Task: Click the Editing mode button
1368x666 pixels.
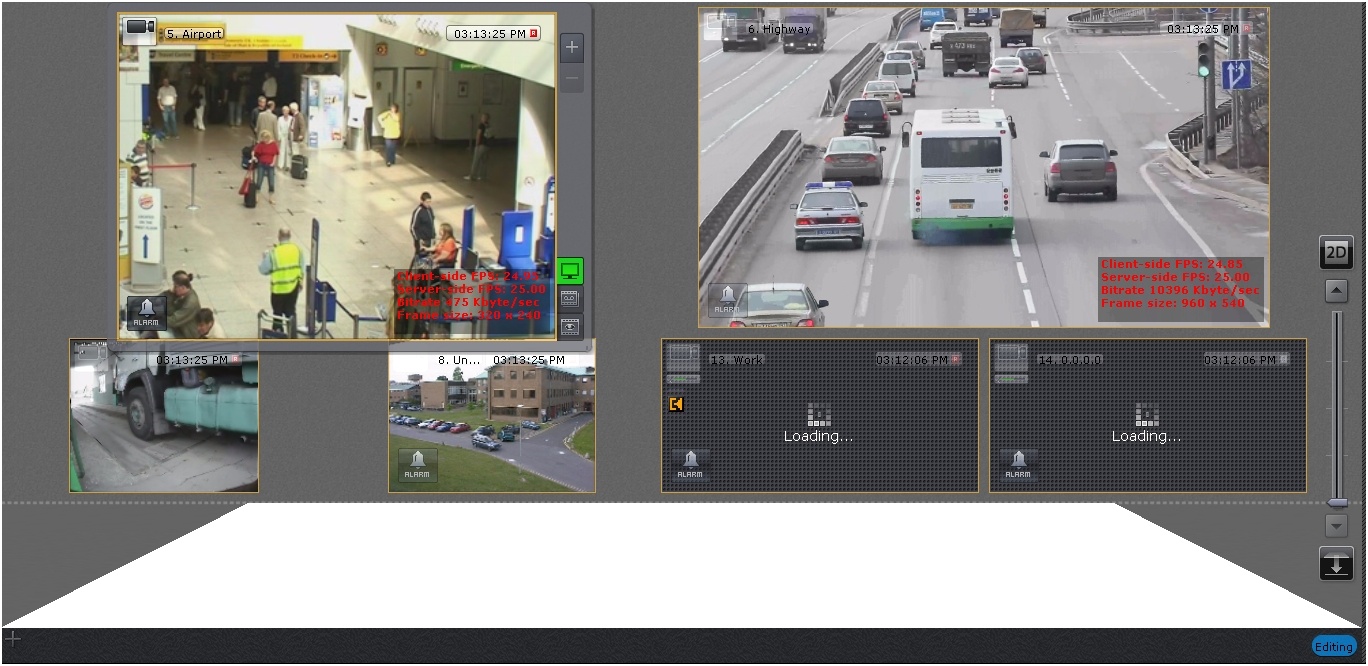Action: [1333, 647]
